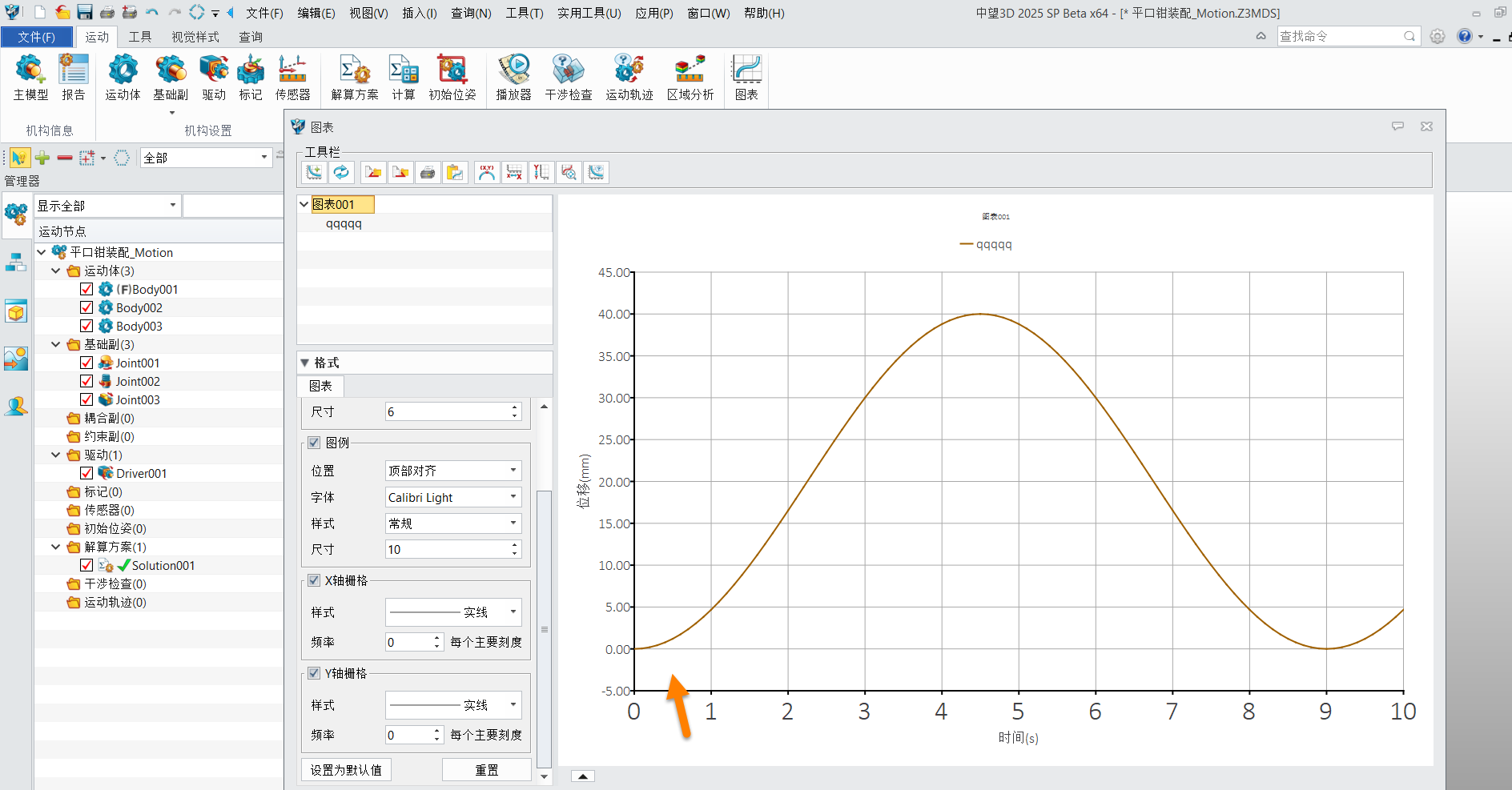Select the qqqqq curve entry

pos(344,223)
